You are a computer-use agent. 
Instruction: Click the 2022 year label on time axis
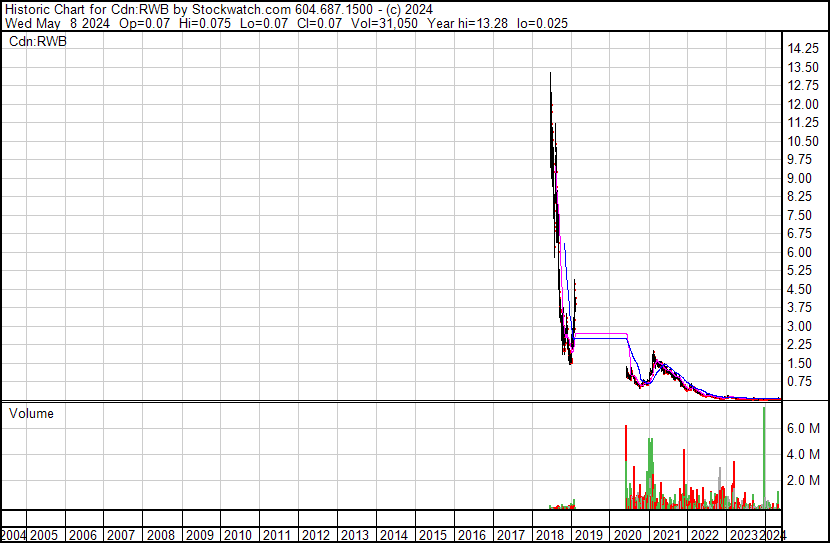tap(706, 535)
